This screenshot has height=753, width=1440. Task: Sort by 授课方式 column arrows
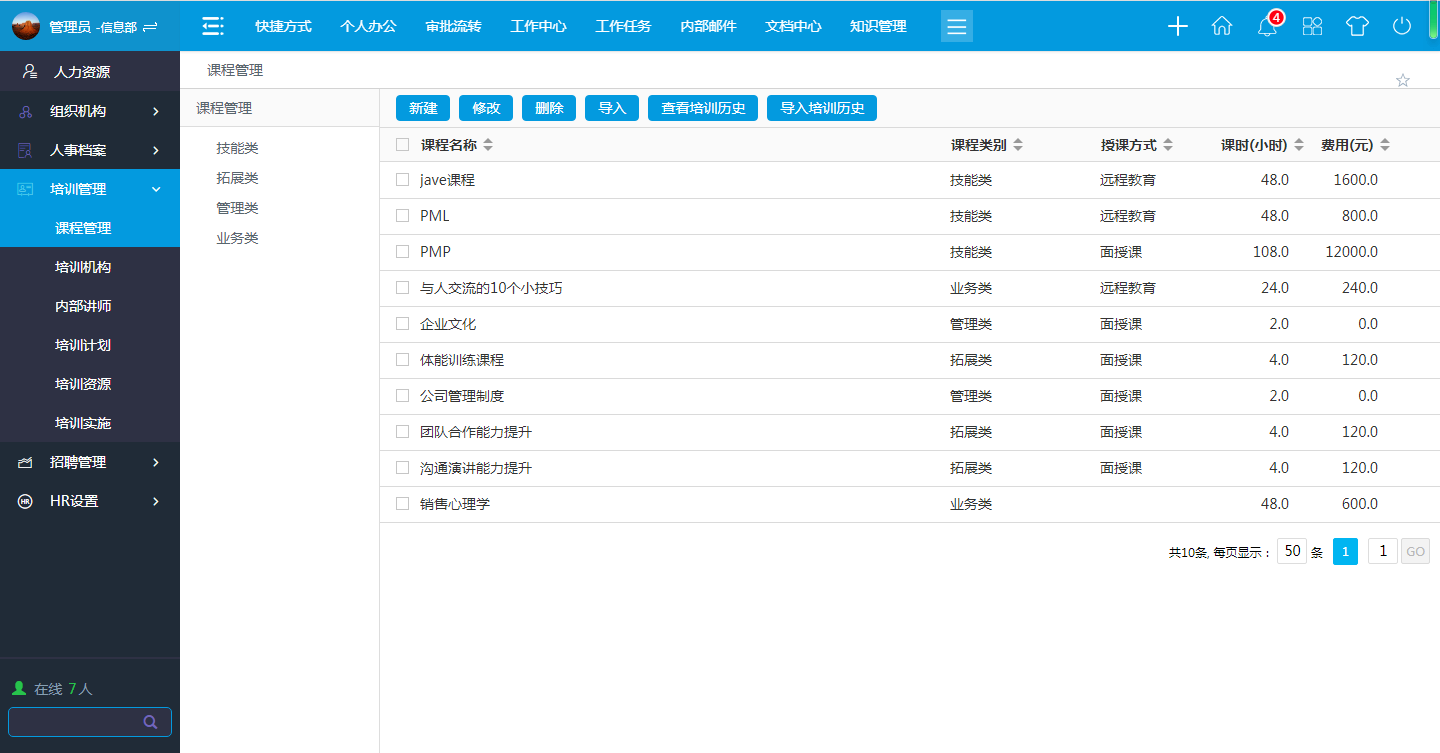(1168, 145)
